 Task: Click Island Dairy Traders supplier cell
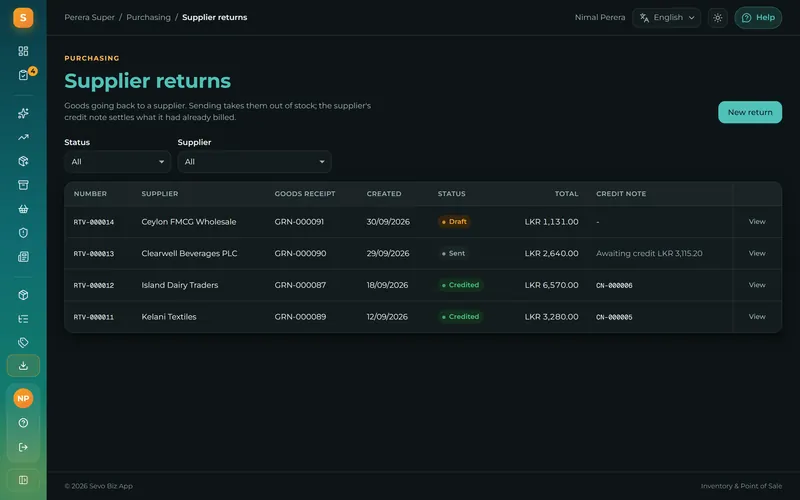[180, 285]
